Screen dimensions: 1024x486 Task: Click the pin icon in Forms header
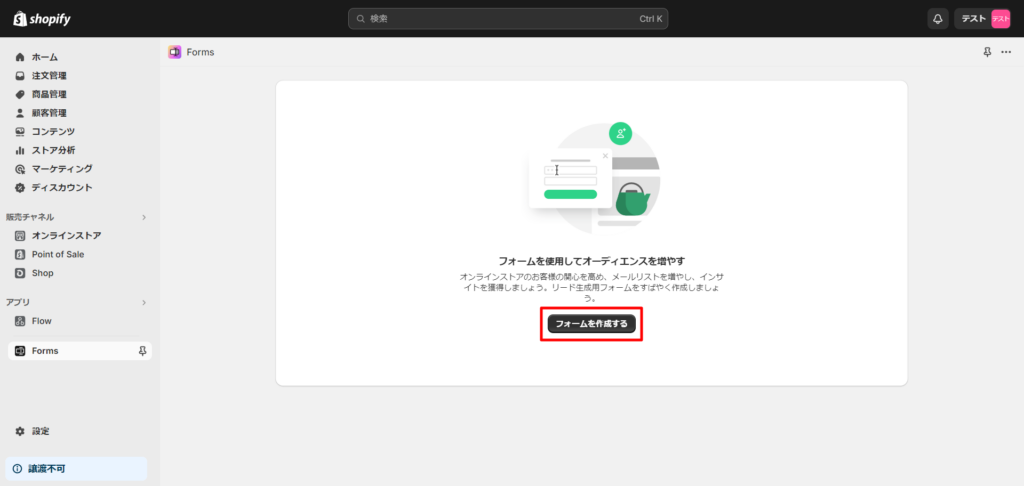coord(988,52)
